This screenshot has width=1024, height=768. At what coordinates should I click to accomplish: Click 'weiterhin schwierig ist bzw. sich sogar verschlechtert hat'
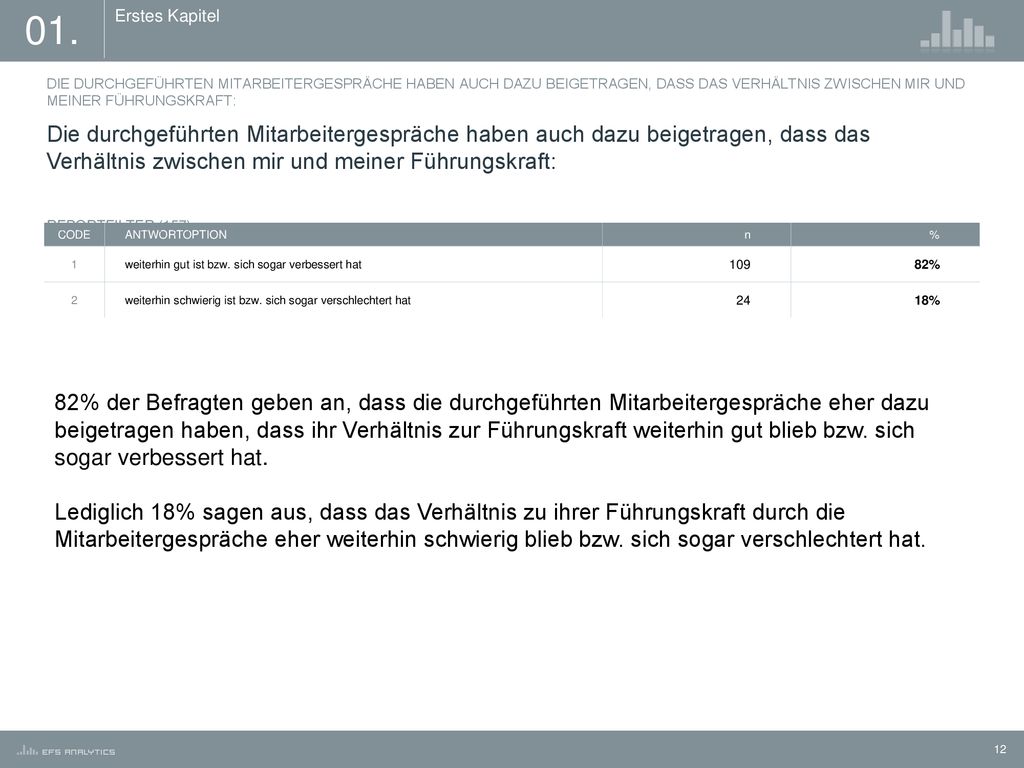point(268,300)
